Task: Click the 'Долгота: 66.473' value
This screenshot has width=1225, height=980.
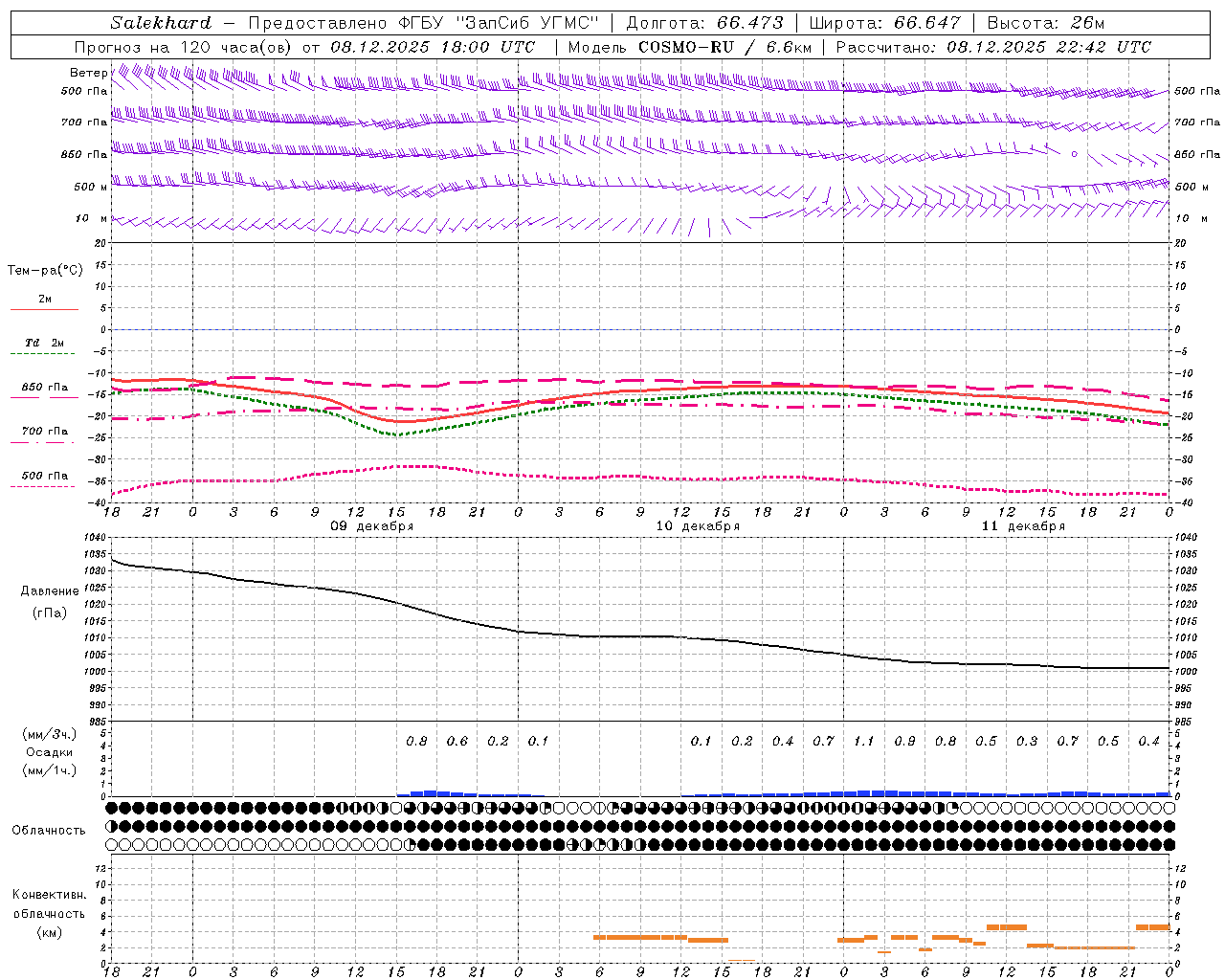Action: coord(705,23)
